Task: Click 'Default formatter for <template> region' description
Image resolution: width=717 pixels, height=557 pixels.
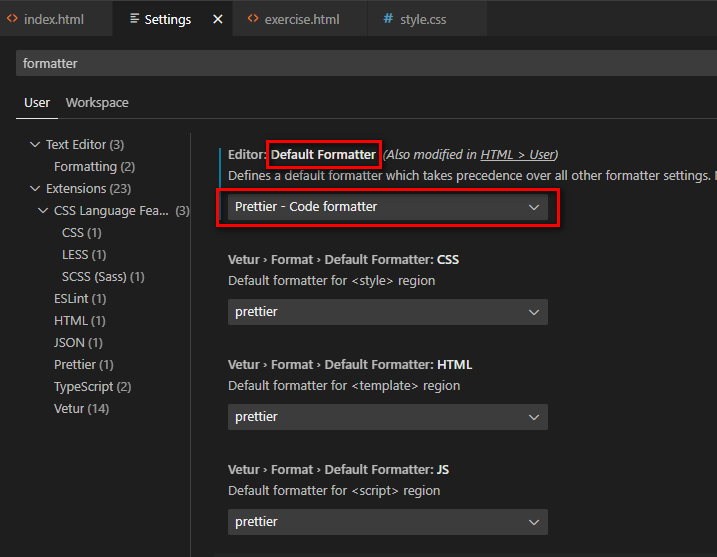Action: click(344, 386)
